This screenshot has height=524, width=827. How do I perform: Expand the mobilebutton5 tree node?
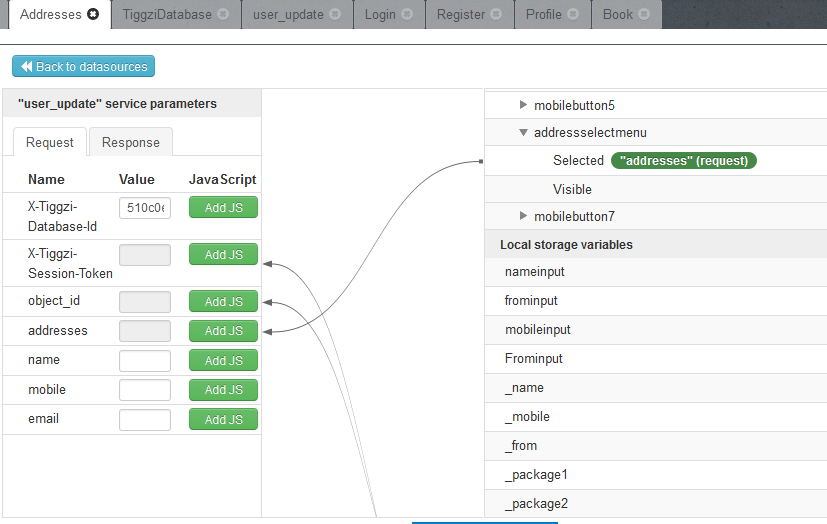pyautogui.click(x=523, y=105)
